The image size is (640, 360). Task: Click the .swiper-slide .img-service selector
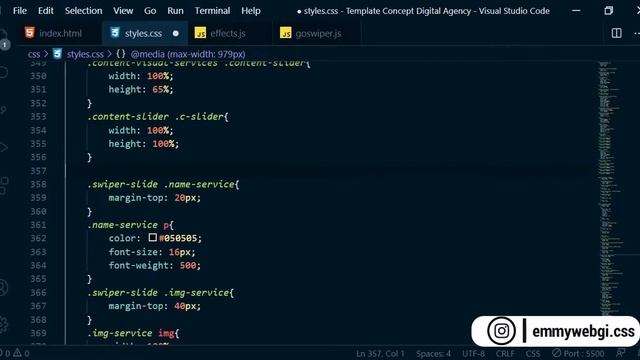tap(158, 293)
